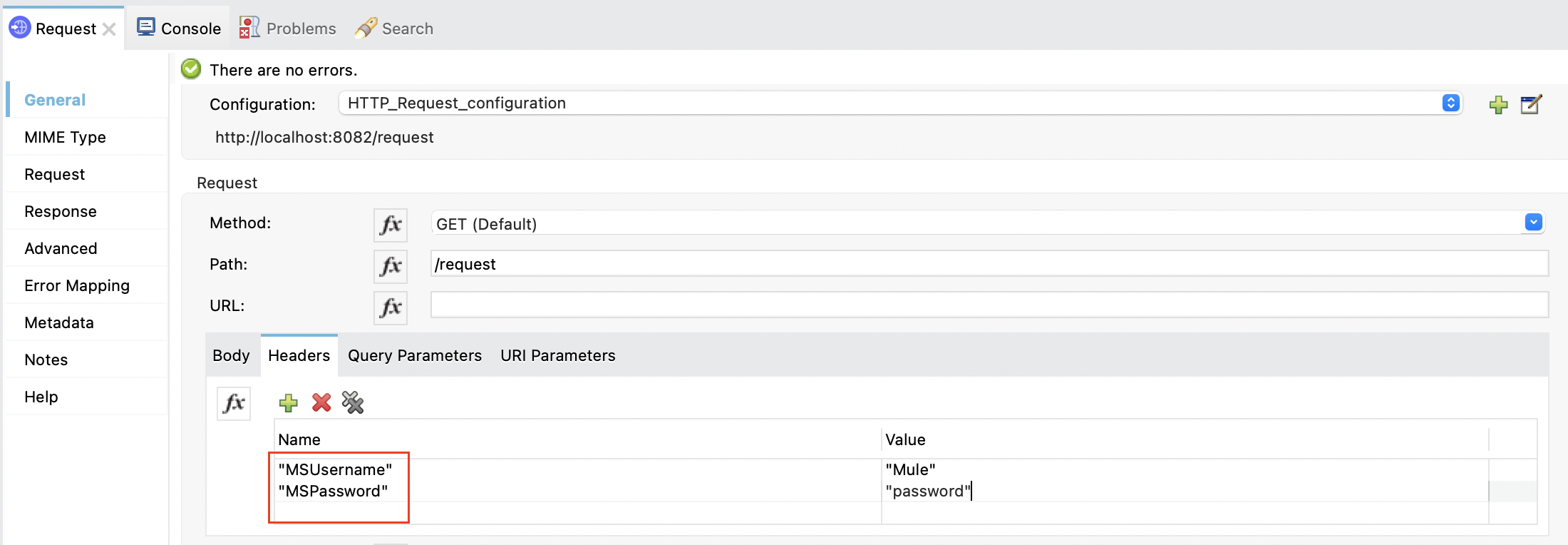Open the edit configuration icon
1568x545 pixels.
pos(1530,105)
